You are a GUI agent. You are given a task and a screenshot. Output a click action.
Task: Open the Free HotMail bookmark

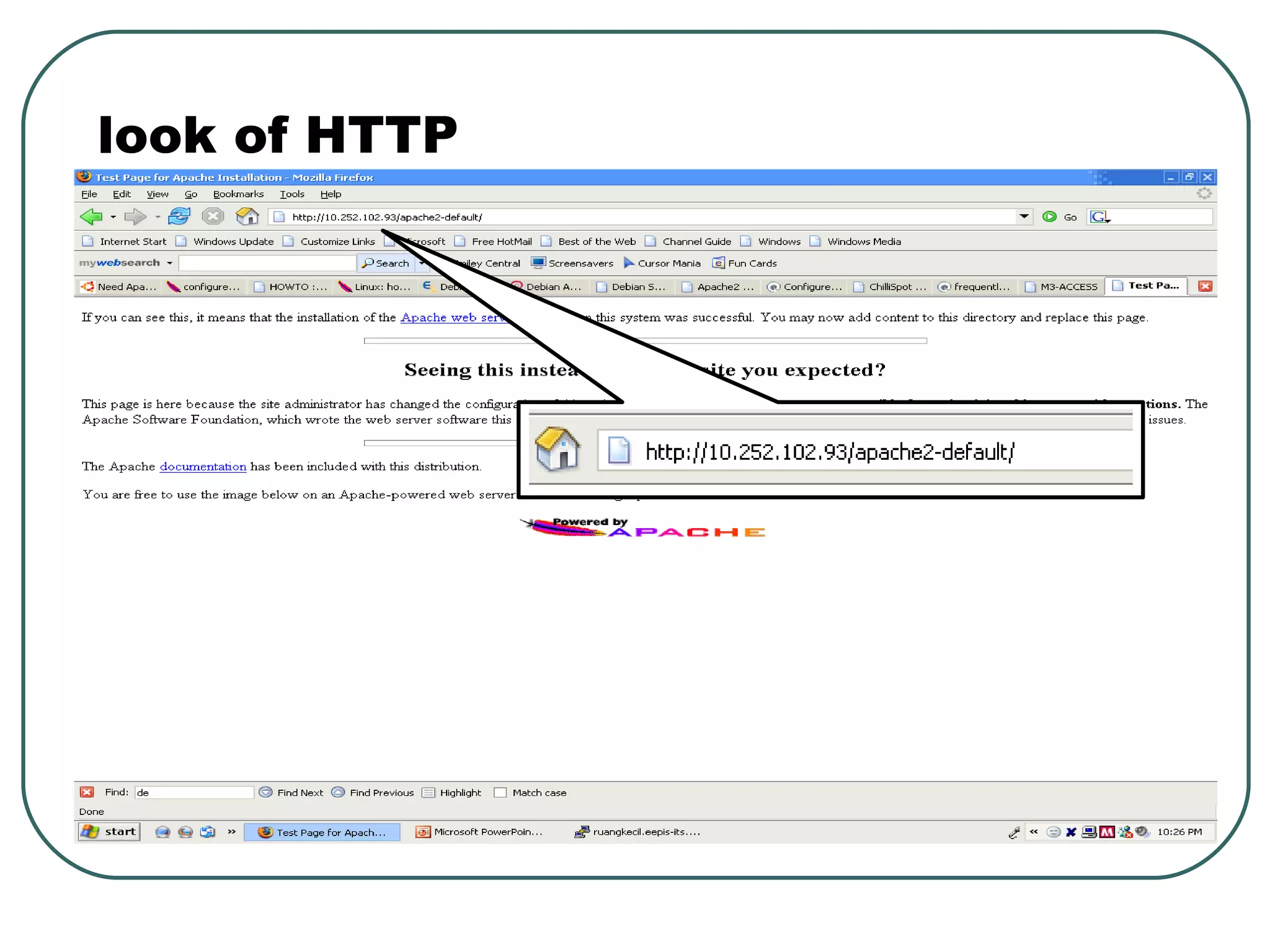click(x=493, y=242)
